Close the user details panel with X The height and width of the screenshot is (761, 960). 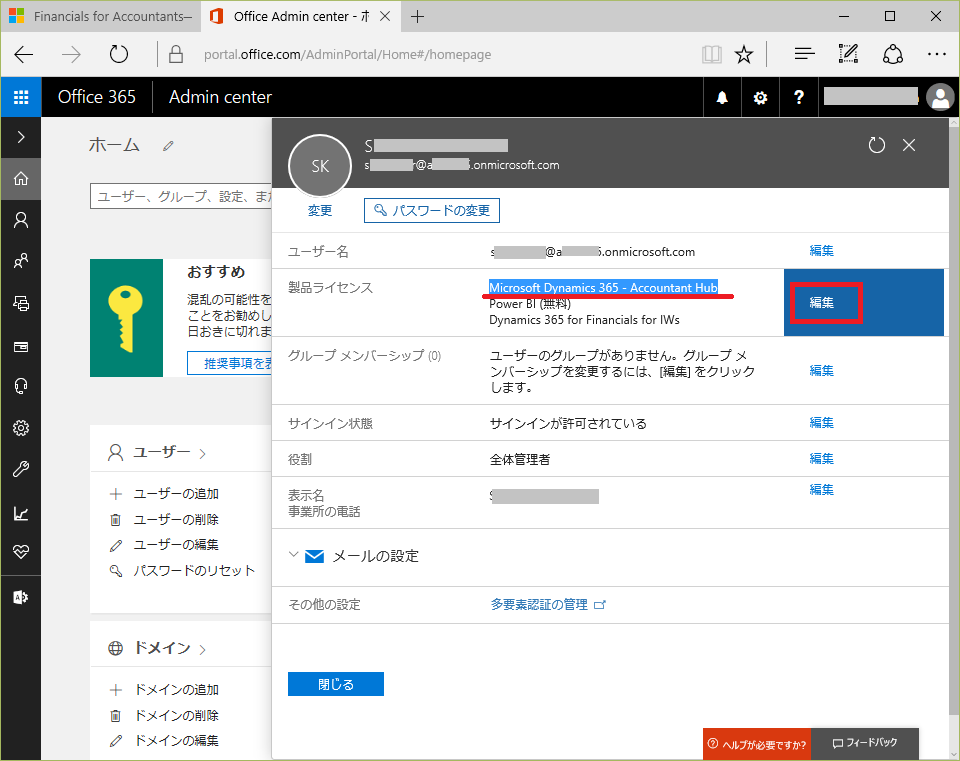click(x=909, y=145)
